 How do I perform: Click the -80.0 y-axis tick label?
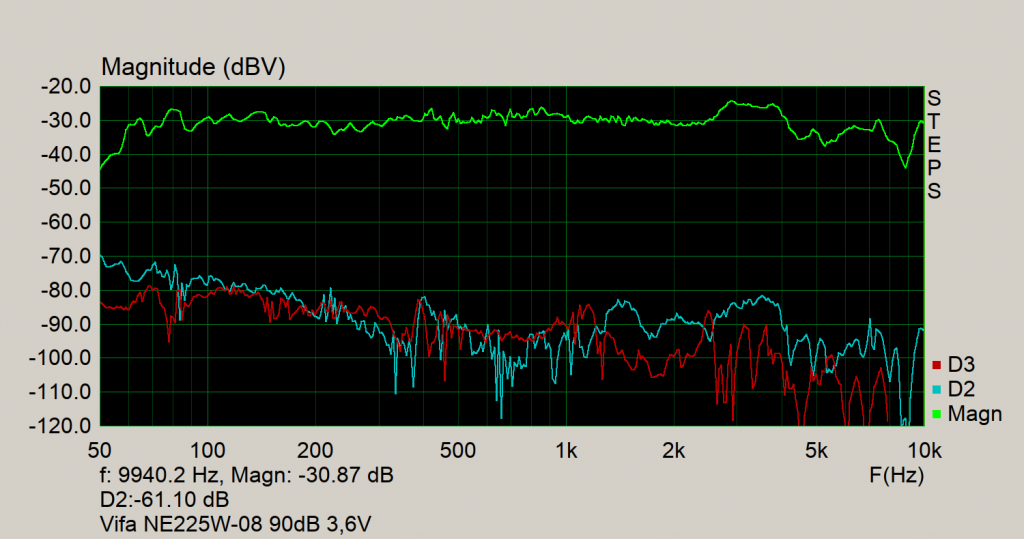(66, 290)
